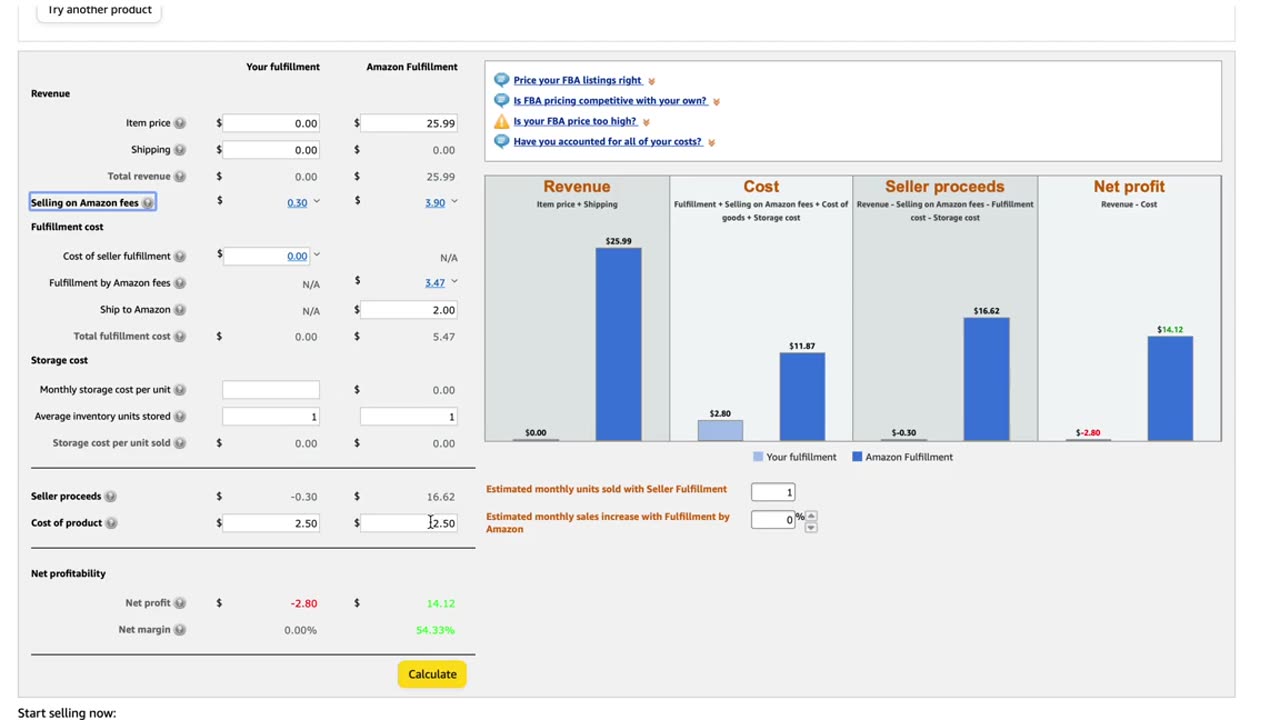This screenshot has width=1280, height=720.
Task: Click Amazon Fulfillment Average inventory units field
Action: pos(409,416)
